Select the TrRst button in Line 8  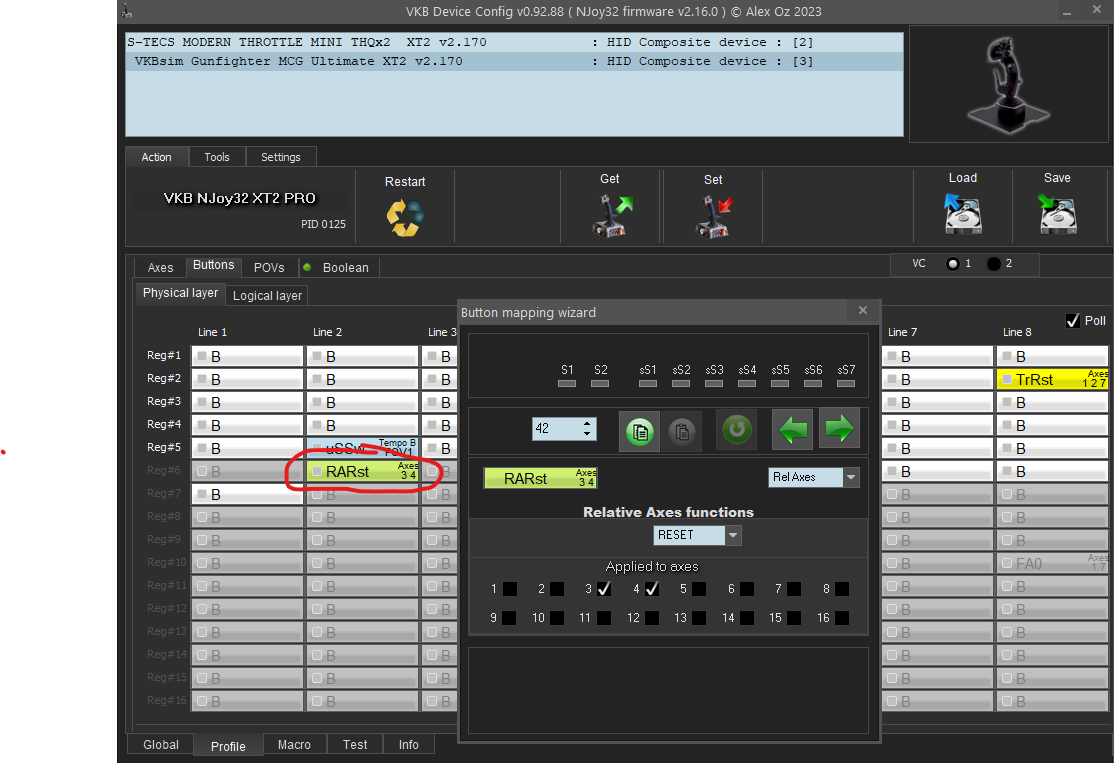pos(1052,380)
